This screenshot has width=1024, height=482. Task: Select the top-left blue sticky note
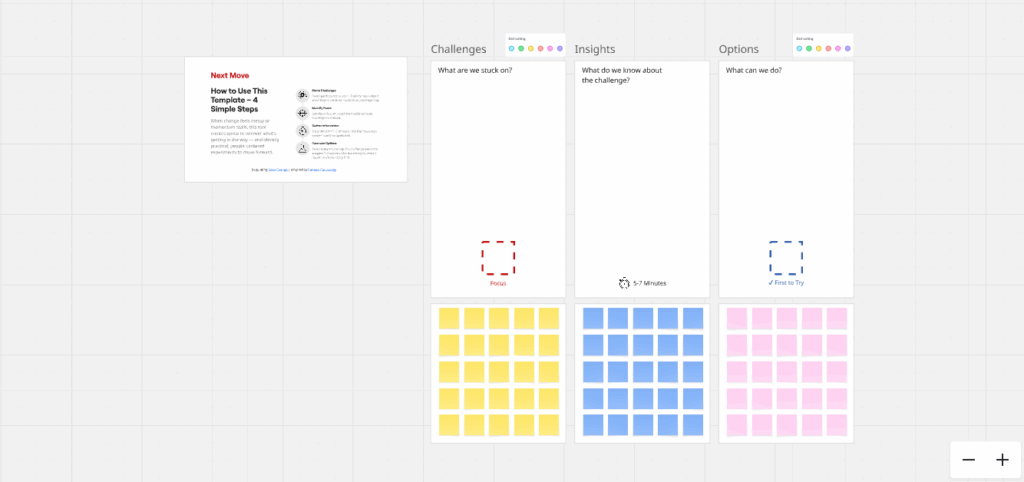593,318
